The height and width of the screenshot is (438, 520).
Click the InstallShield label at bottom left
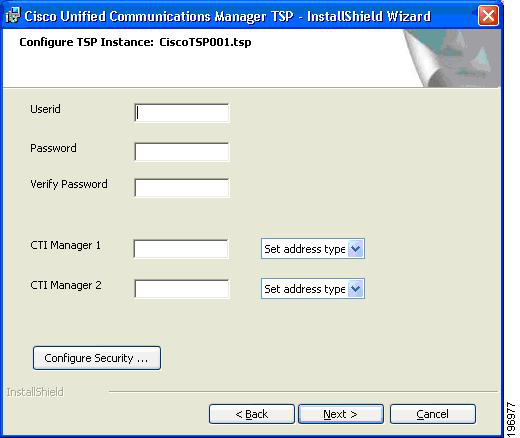coord(35,392)
